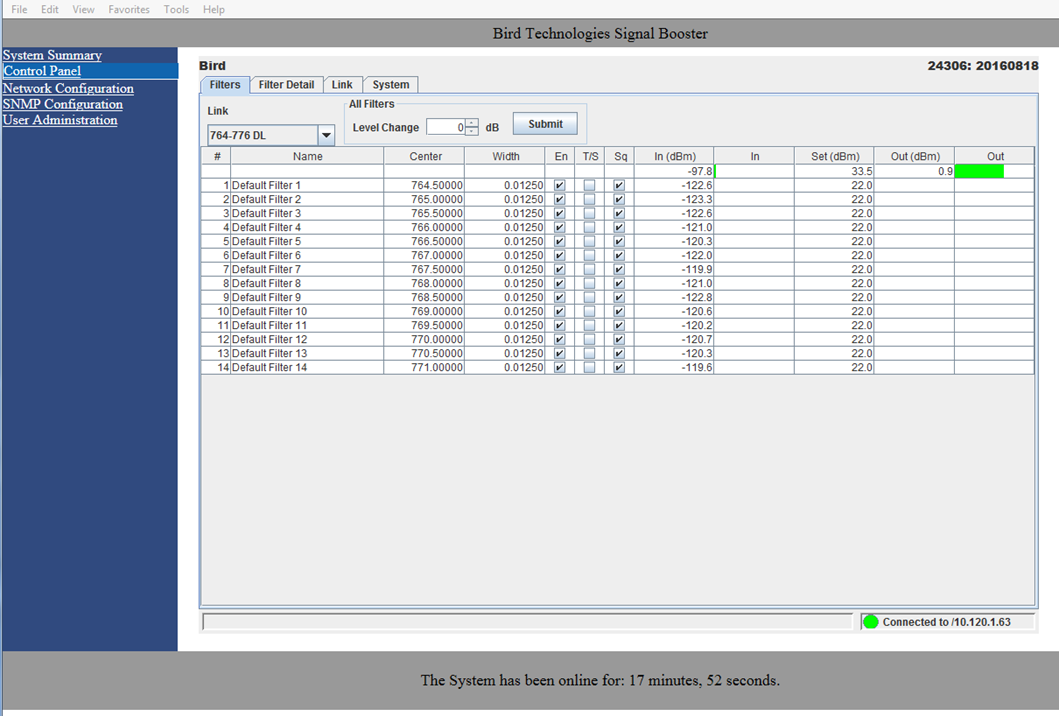Uncheck Sq for Default Filter 2

[x=619, y=199]
